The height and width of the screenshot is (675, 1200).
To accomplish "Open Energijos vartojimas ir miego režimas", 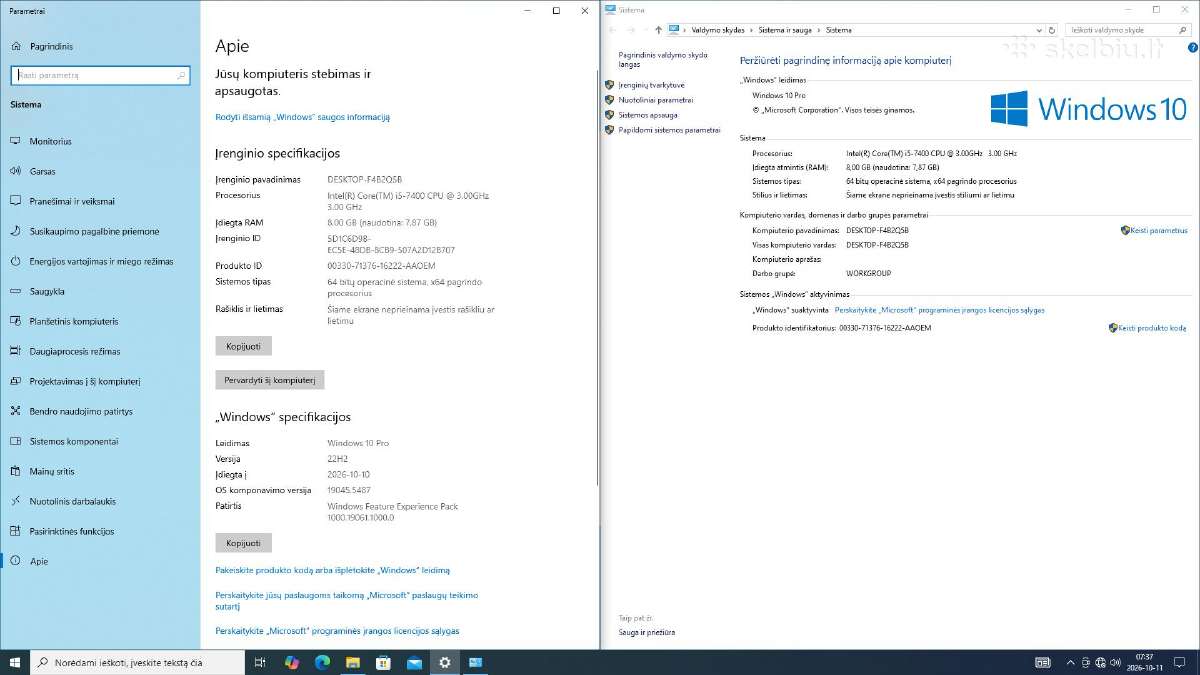I will pos(100,261).
